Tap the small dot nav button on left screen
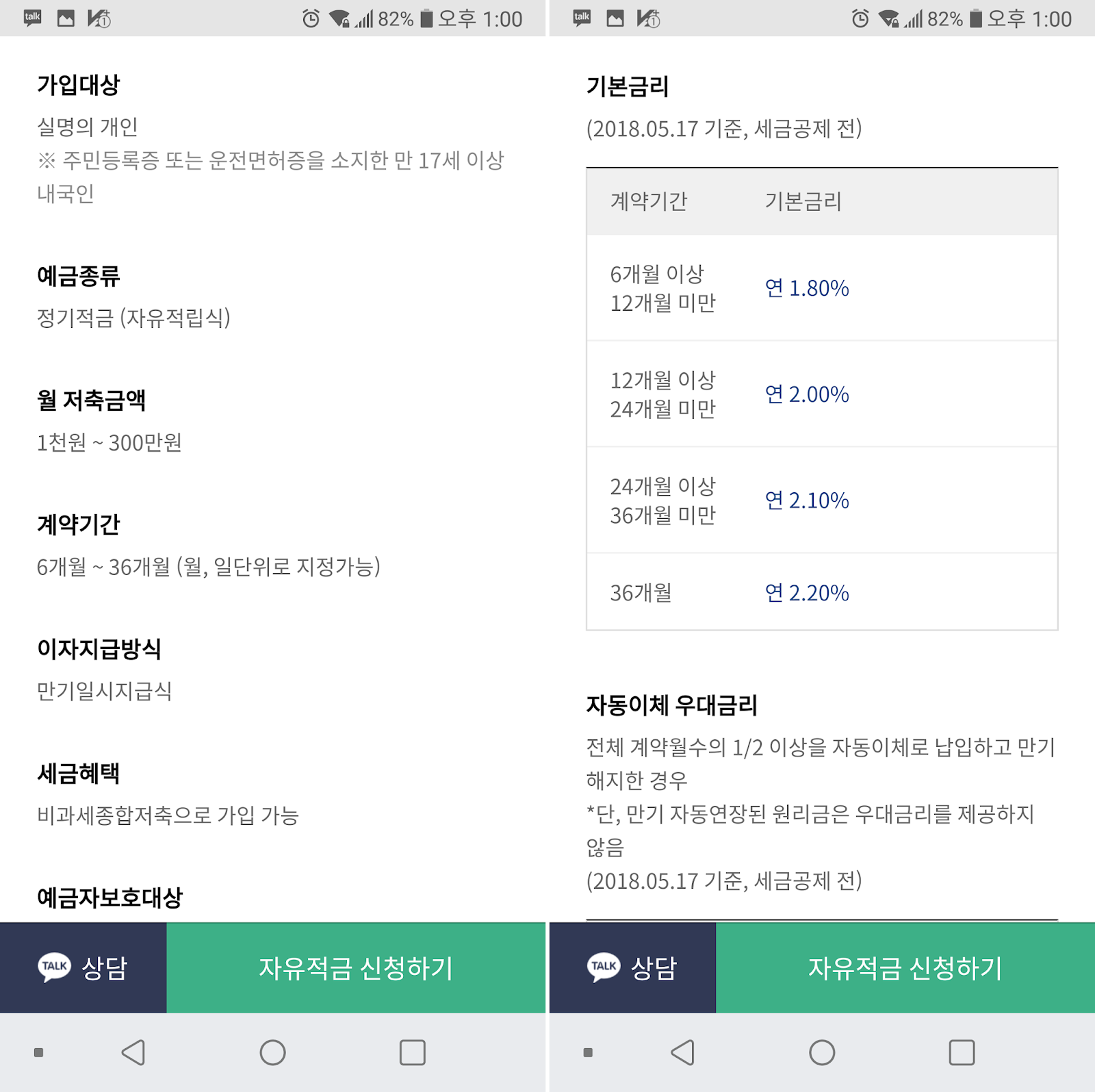This screenshot has width=1095, height=1092. (39, 1052)
